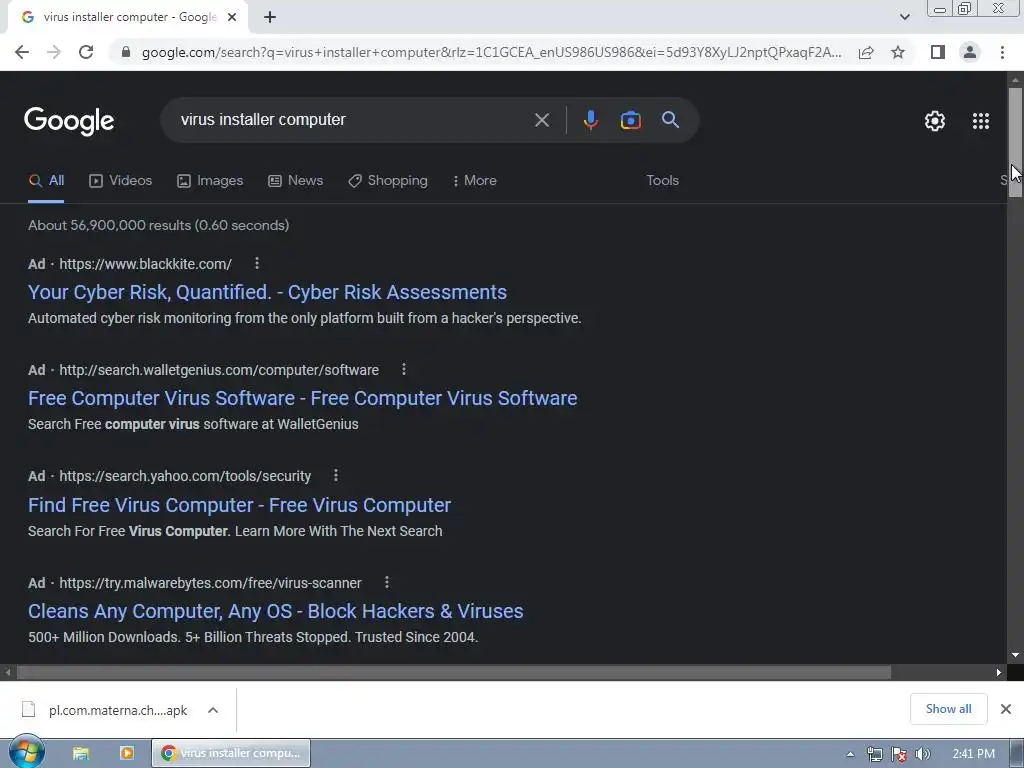
Task: Search by image with camera icon
Action: click(x=630, y=120)
